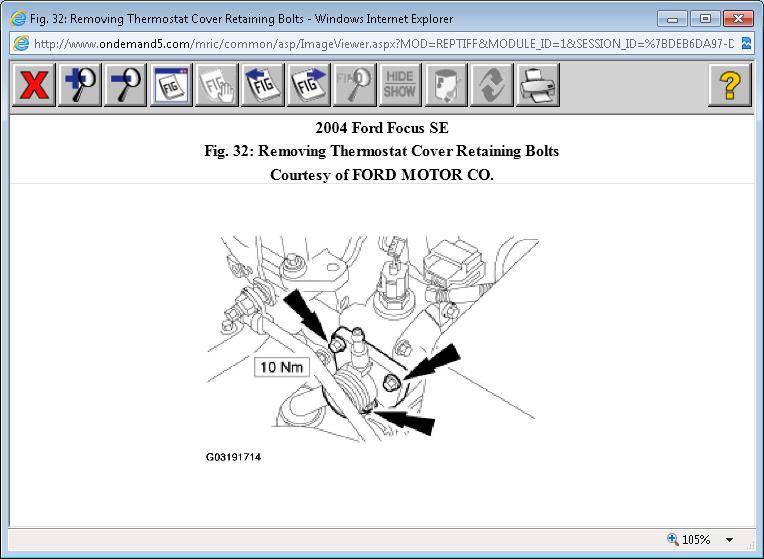Zoom in with the plus magnifier icon
Screen dimensions: 764x559
pyautogui.click(x=79, y=85)
